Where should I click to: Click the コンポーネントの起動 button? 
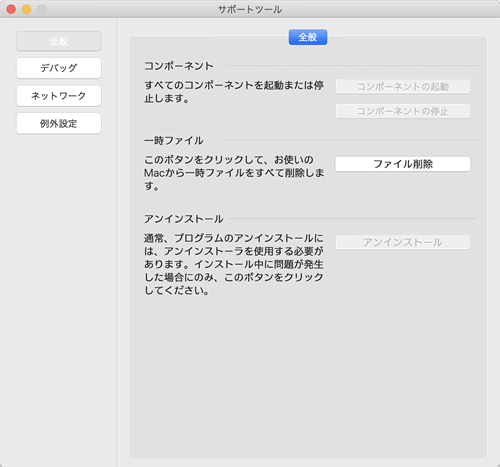click(403, 86)
